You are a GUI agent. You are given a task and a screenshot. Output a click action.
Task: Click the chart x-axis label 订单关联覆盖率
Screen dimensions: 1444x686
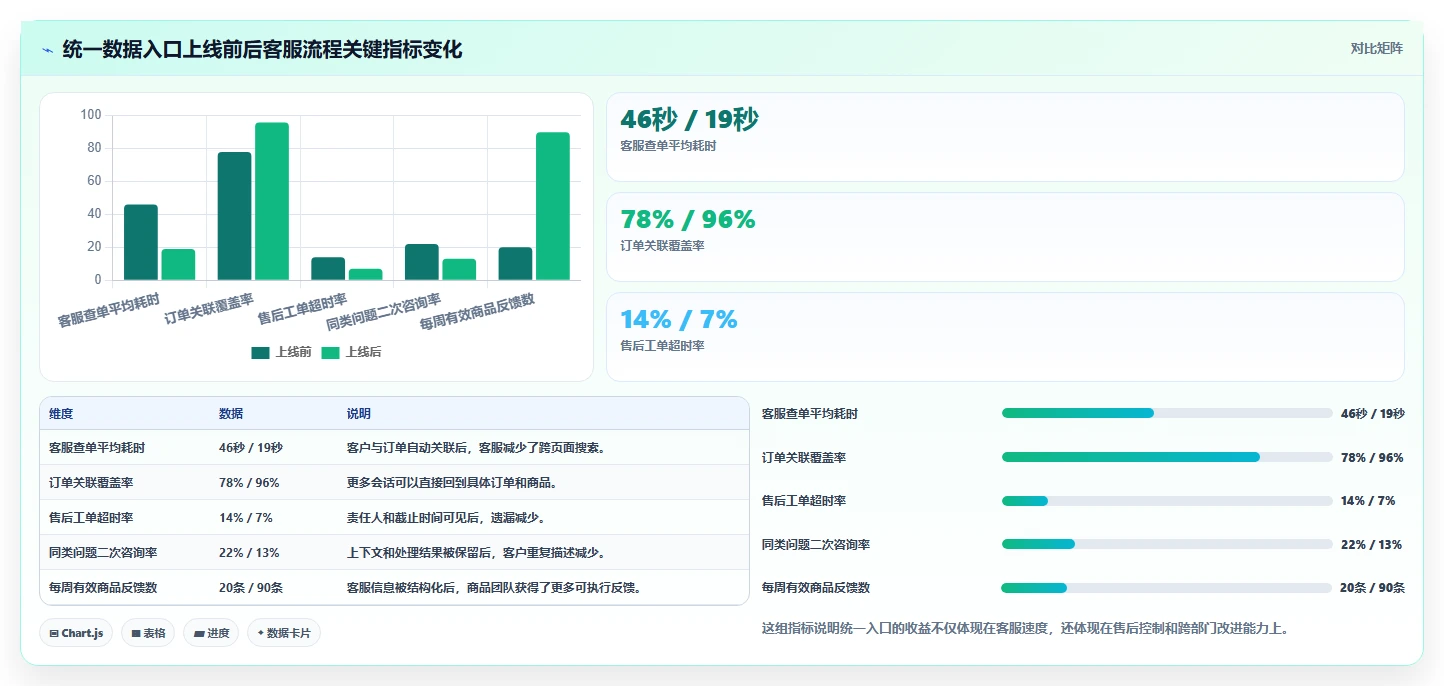pos(209,309)
